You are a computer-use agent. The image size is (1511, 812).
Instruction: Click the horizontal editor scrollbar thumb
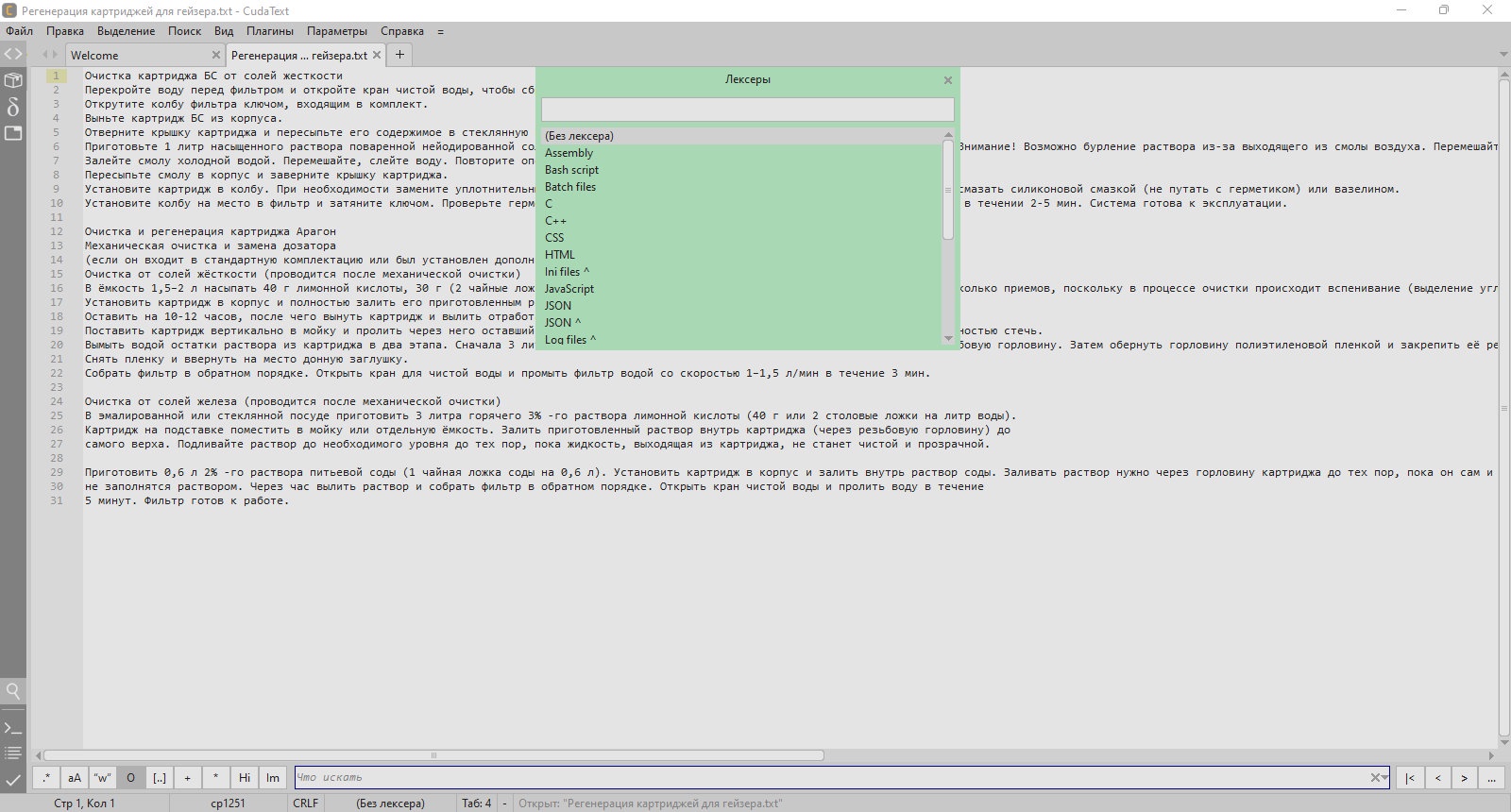click(433, 755)
